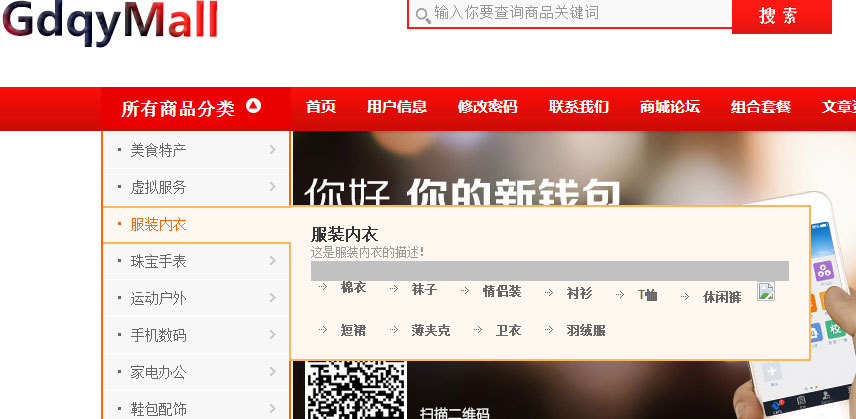Click the broken image icon in 服装内衣 panel

pos(766,292)
